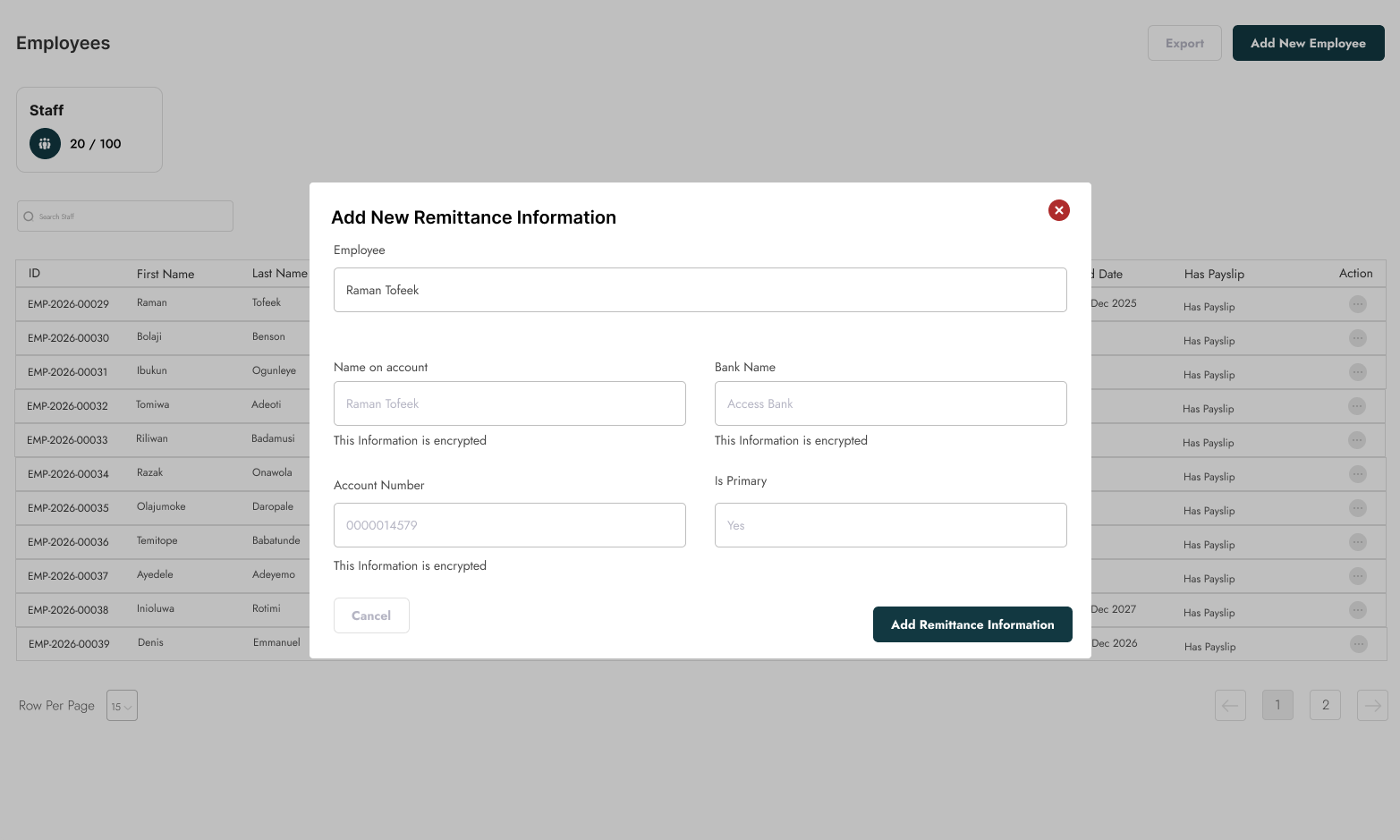Screen dimensions: 1400x840
Task: Go to next page arrow
Action: click(1372, 705)
